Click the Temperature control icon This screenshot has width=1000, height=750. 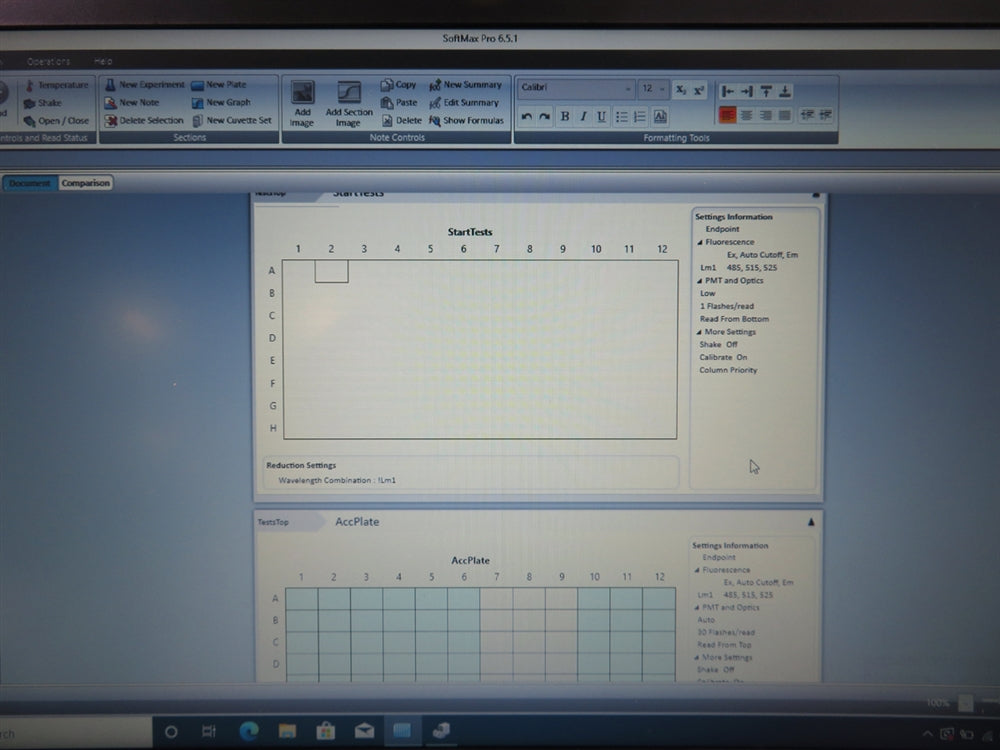[x=29, y=85]
